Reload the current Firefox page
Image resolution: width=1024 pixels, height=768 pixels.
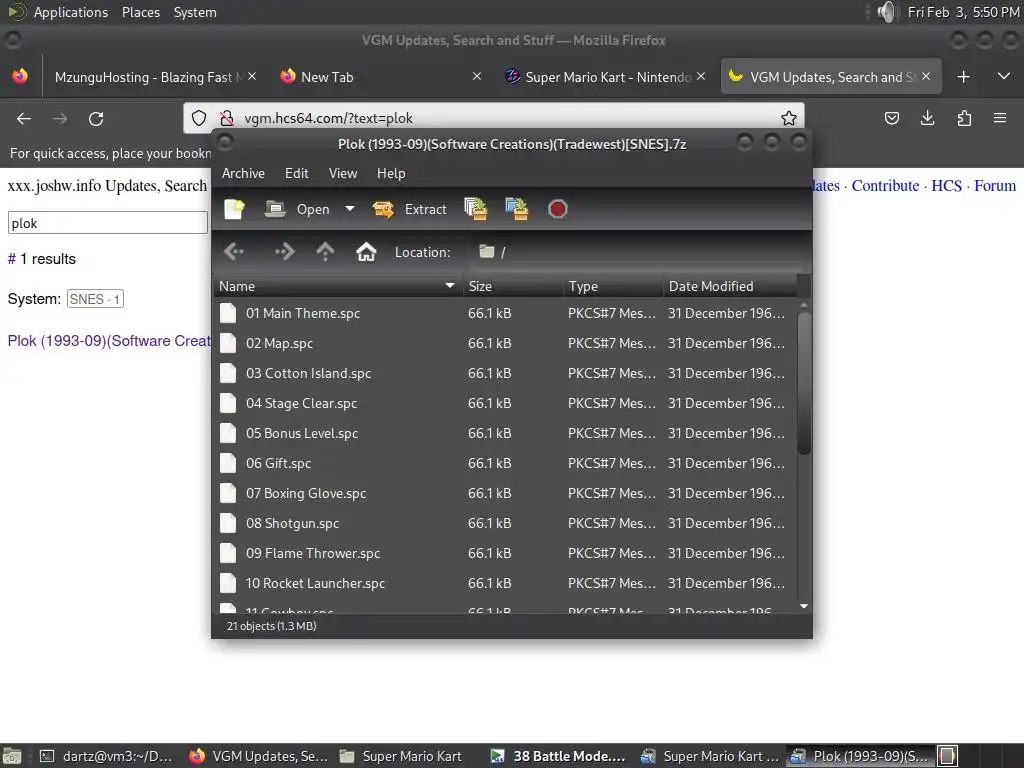(96, 118)
